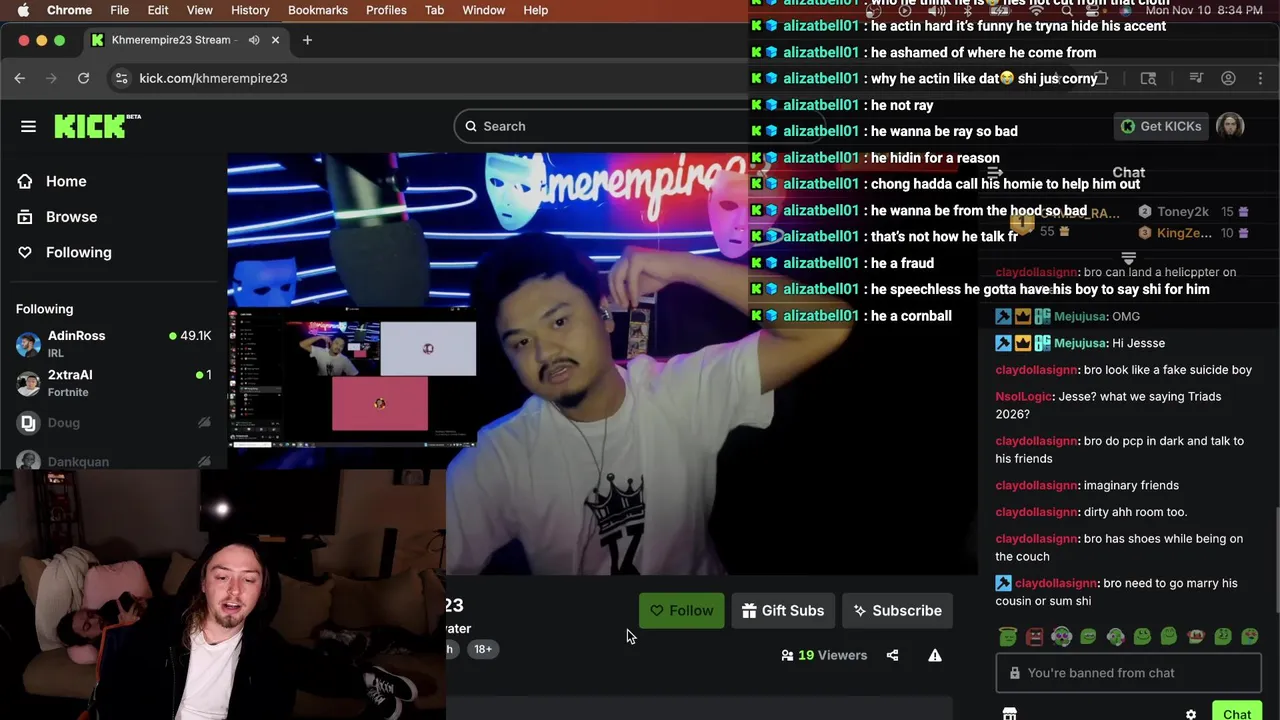Click the address bar URL
The width and height of the screenshot is (1280, 720).
[x=213, y=78]
